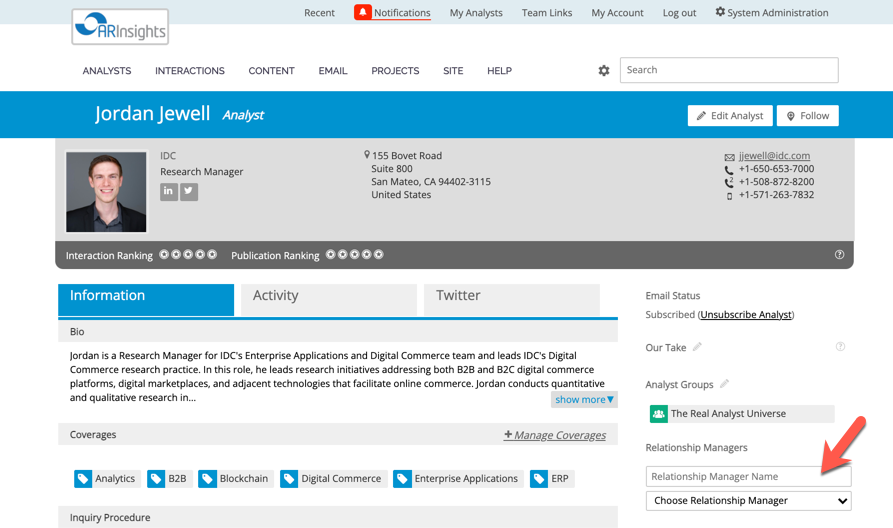This screenshot has height=528, width=893.
Task: Open System Administration link
Action: coord(777,13)
